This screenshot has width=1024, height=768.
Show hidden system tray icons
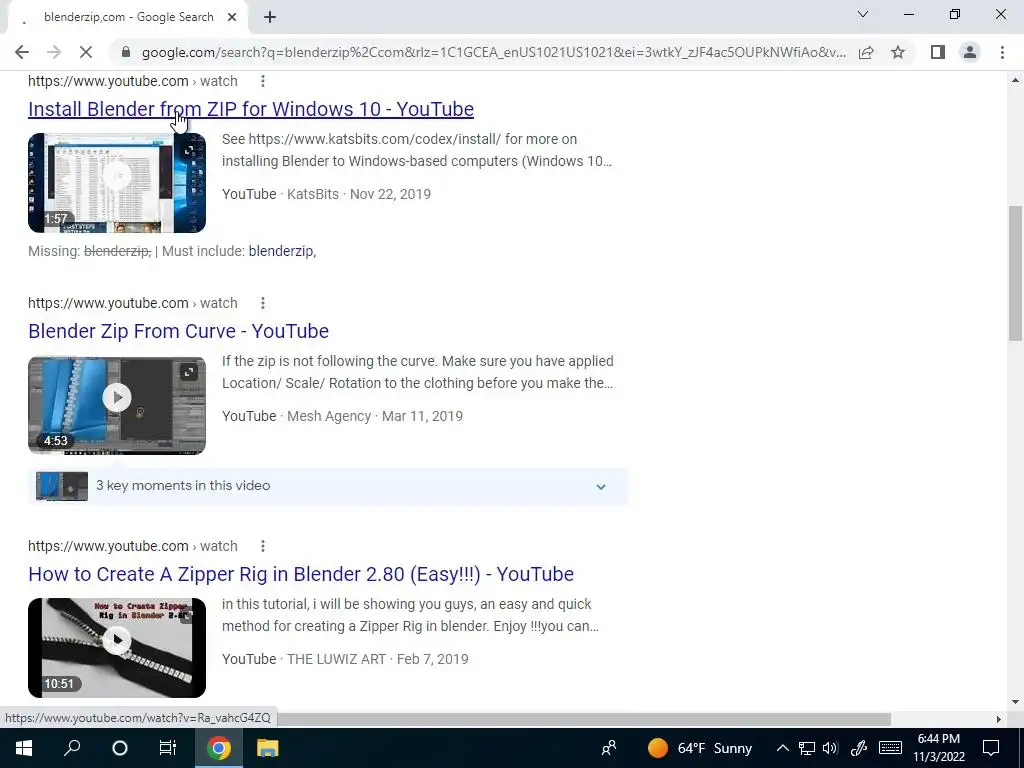tap(782, 748)
